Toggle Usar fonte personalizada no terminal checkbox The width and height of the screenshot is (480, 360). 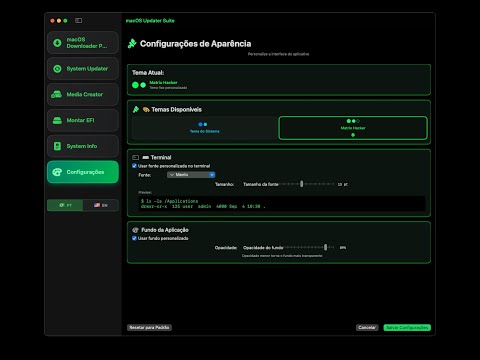coord(134,166)
